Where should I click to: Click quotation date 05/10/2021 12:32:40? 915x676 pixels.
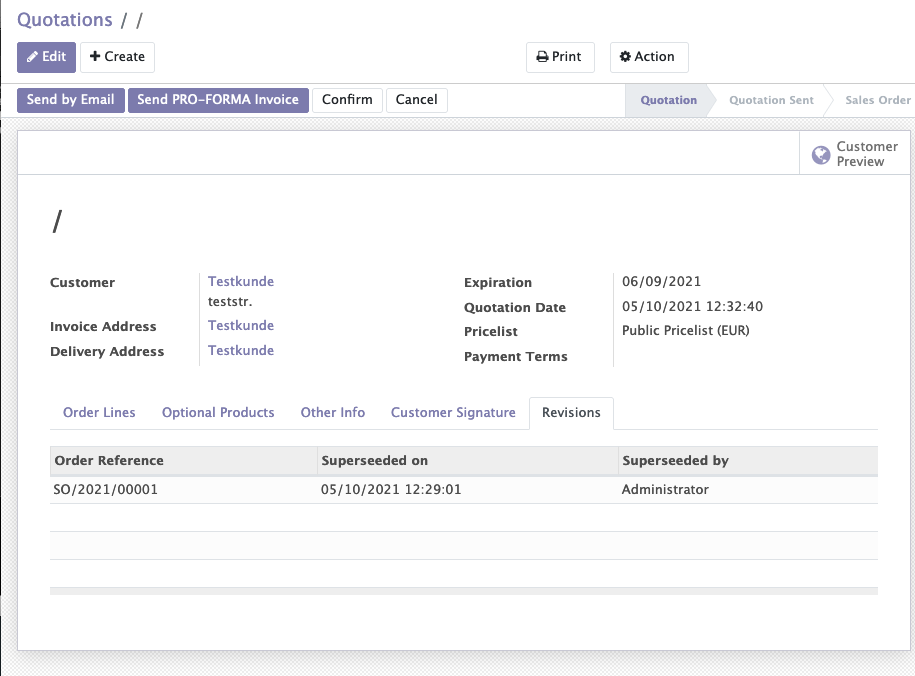(x=692, y=306)
